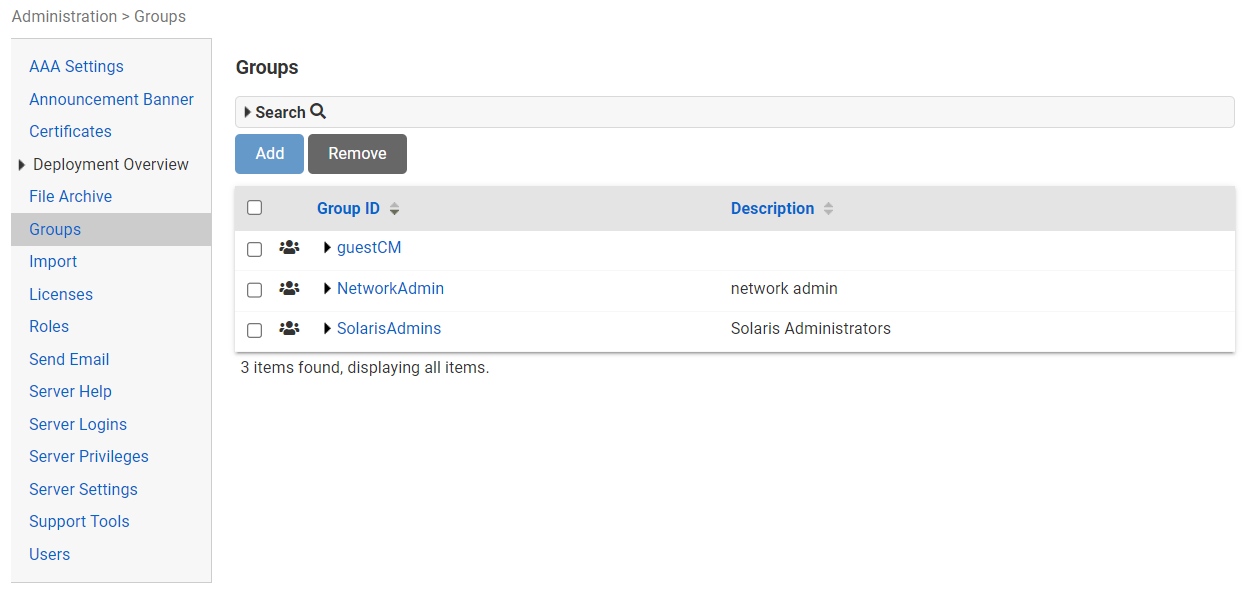Click the Group ID sort arrows icon

[394, 209]
